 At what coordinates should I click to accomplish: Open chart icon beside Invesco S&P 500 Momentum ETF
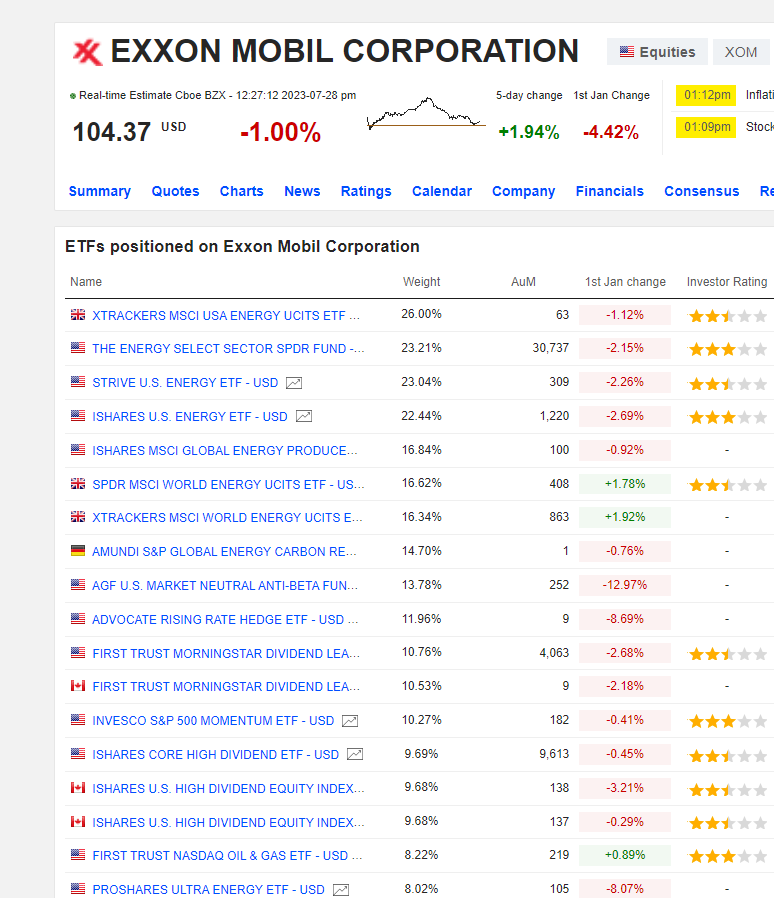click(x=349, y=721)
